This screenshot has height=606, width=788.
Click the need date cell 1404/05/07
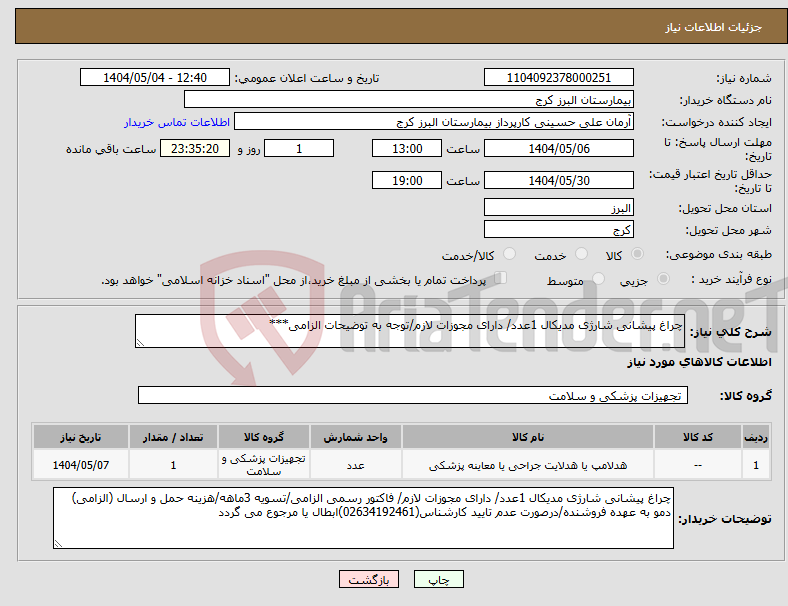(80, 465)
